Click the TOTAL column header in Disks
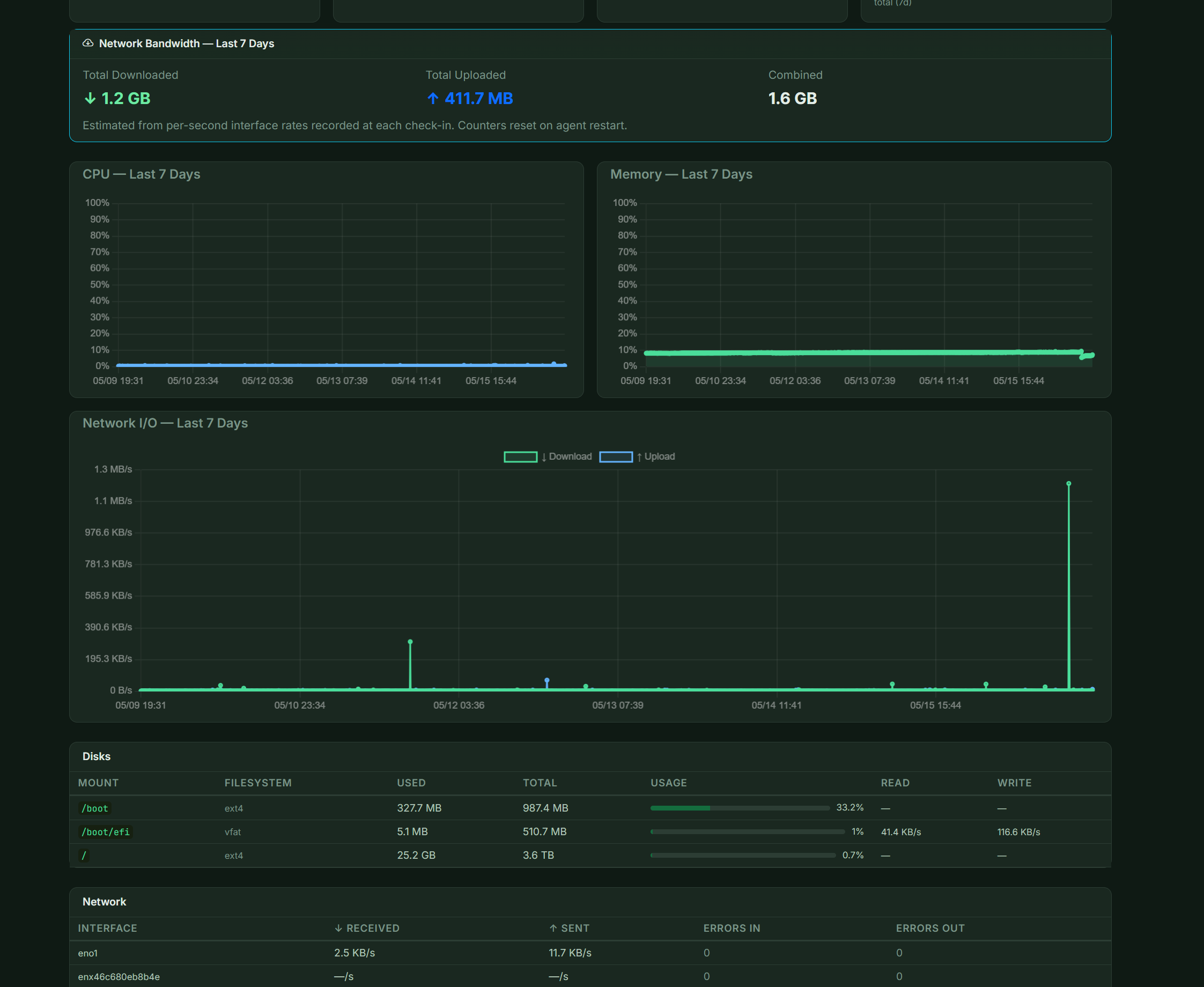The image size is (1204, 987). tap(540, 783)
